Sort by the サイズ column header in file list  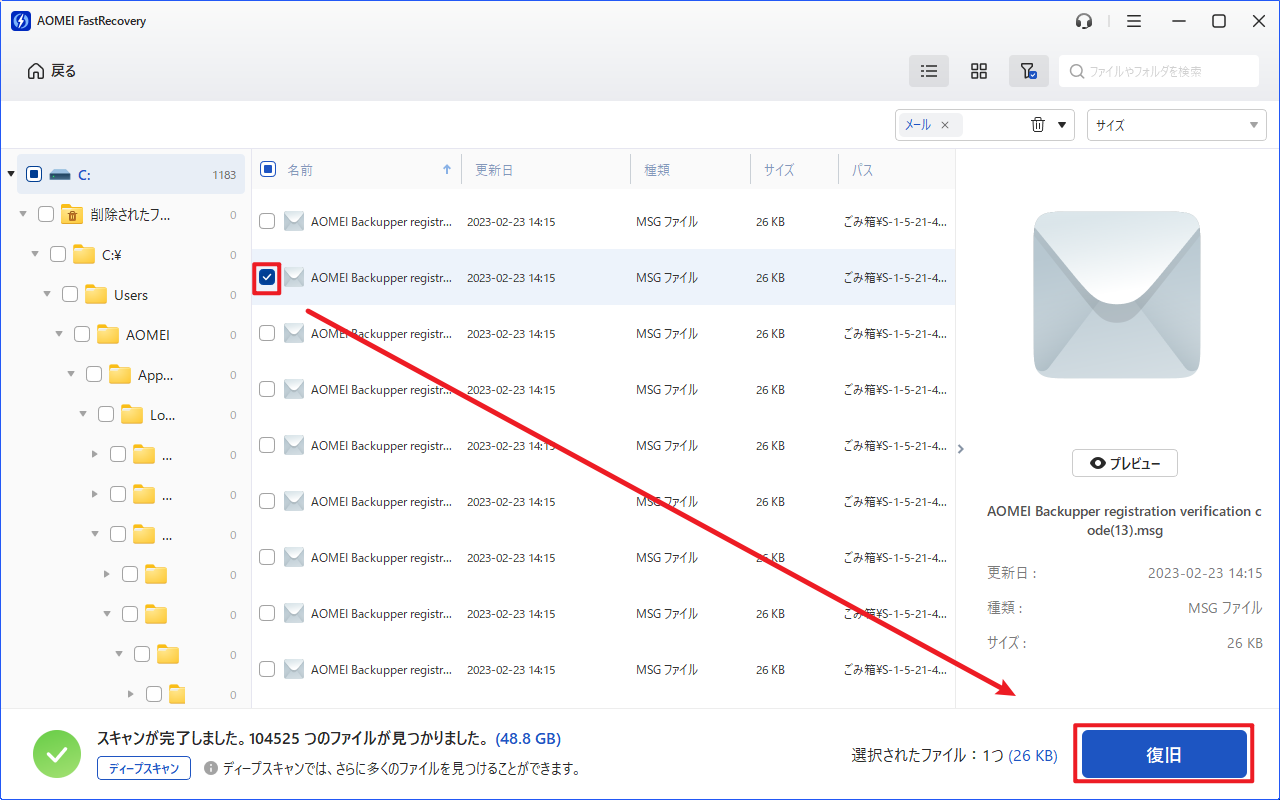coord(779,170)
